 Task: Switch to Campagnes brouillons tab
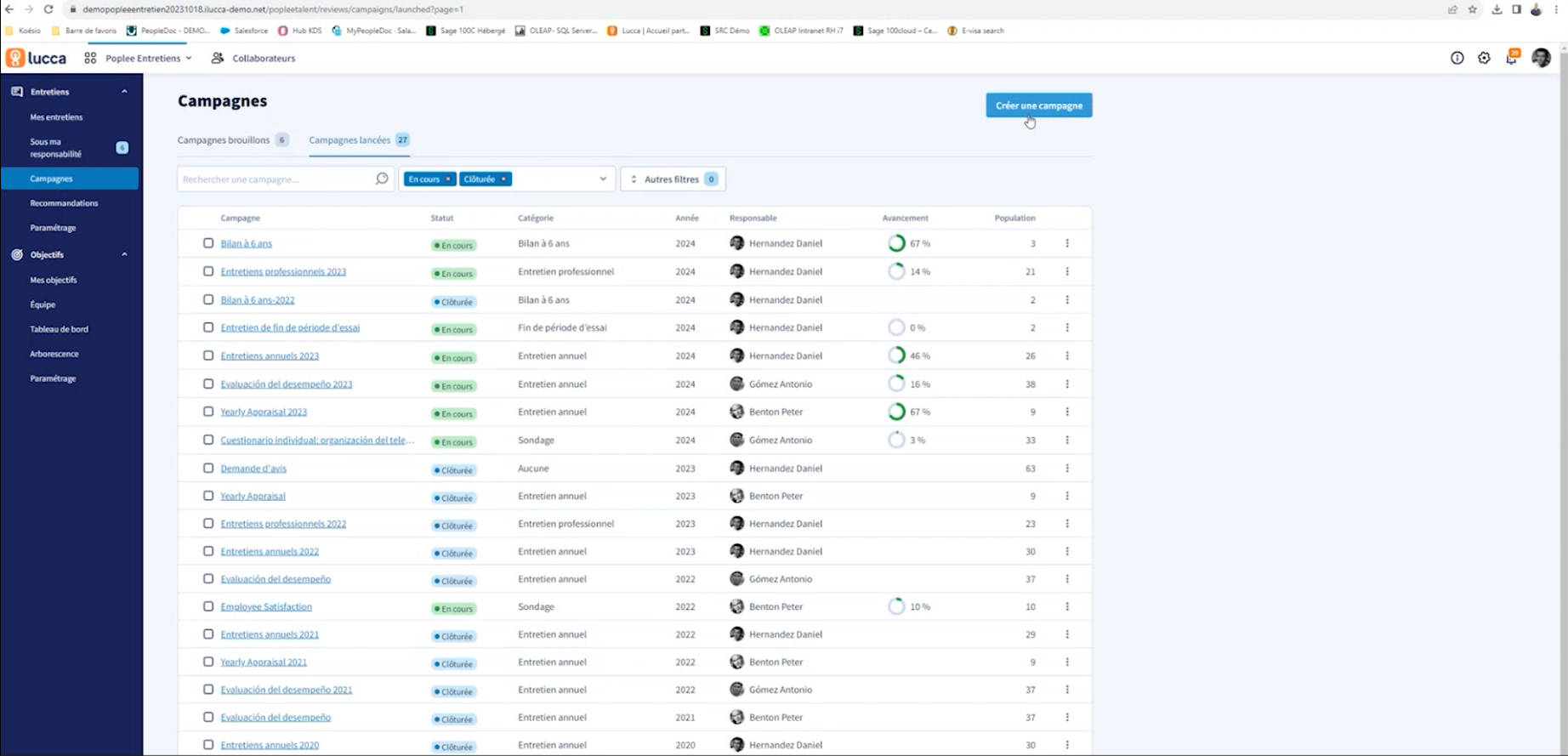click(224, 140)
